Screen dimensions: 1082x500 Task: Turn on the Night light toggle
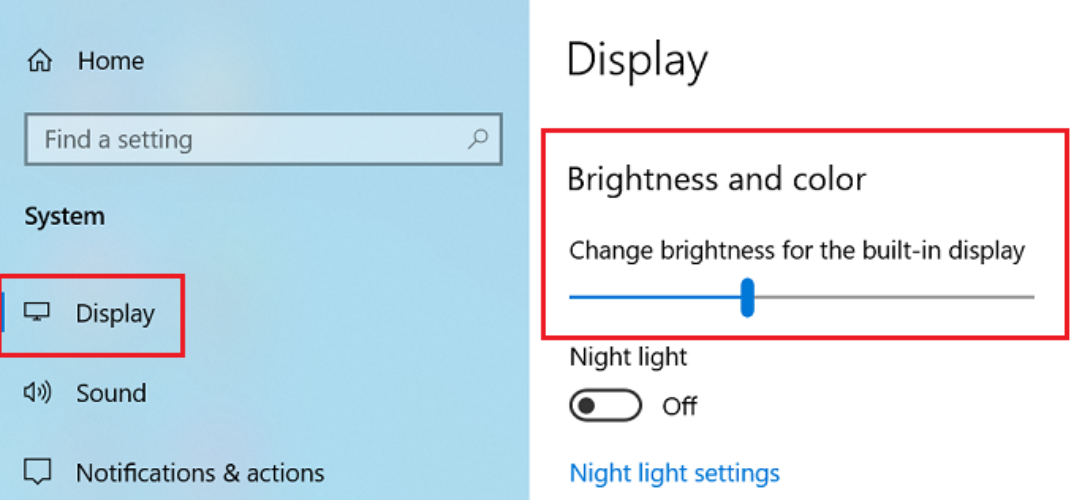point(605,406)
